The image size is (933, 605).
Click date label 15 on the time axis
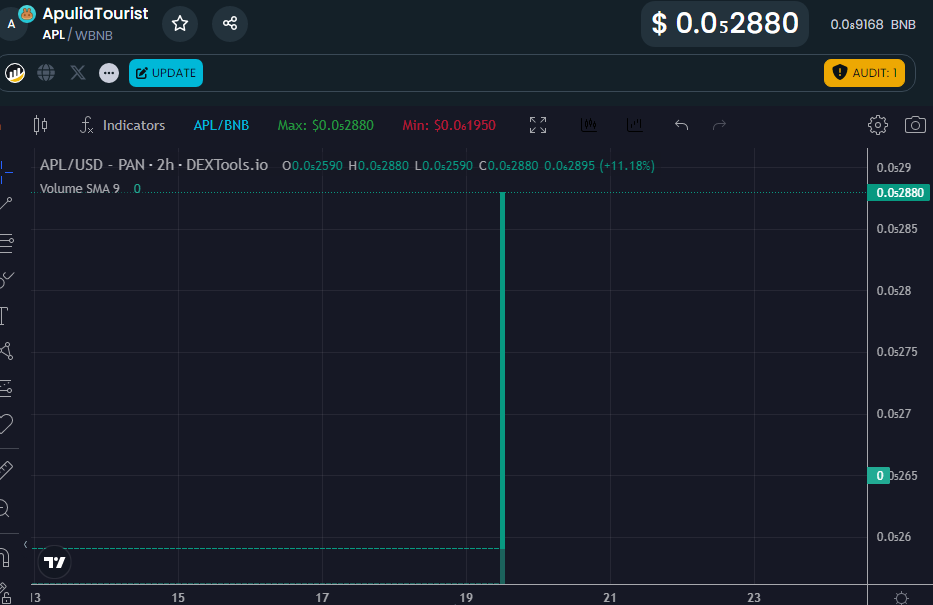pyautogui.click(x=178, y=597)
